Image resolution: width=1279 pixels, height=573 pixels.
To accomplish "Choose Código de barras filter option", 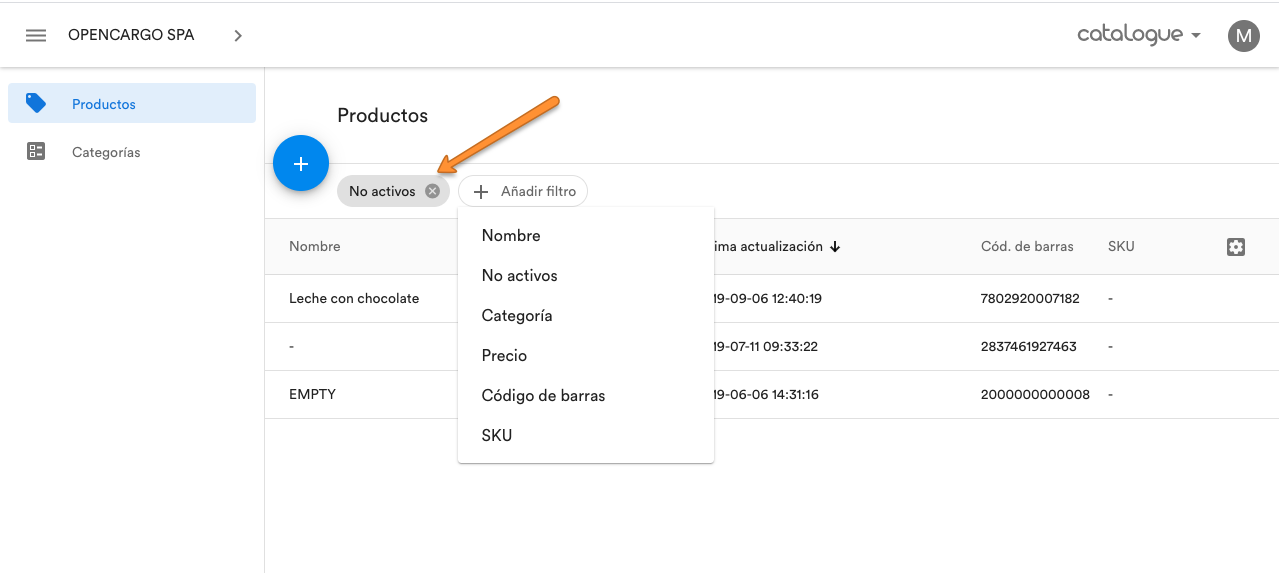I will click(543, 396).
